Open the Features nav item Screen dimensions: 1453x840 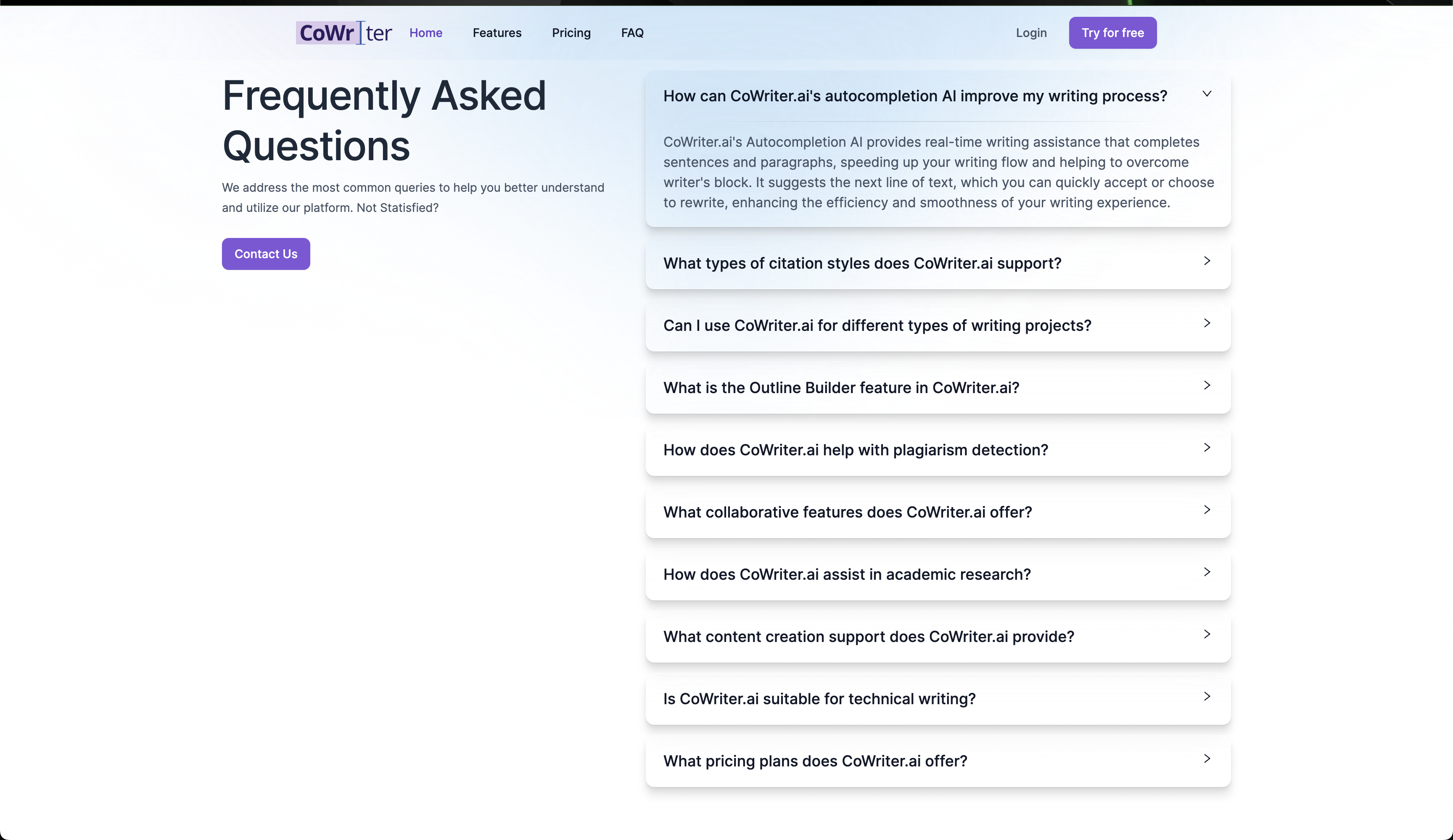497,33
